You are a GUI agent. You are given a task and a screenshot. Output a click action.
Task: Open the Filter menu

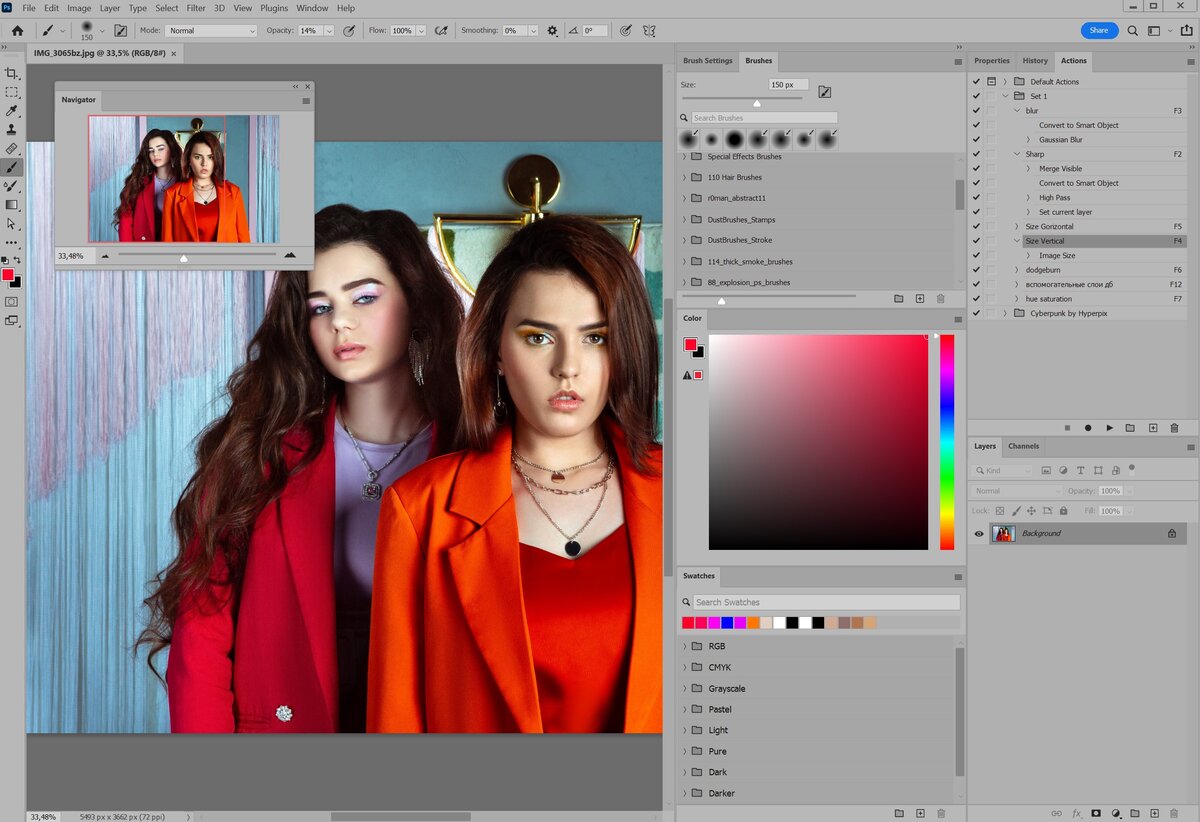(196, 8)
